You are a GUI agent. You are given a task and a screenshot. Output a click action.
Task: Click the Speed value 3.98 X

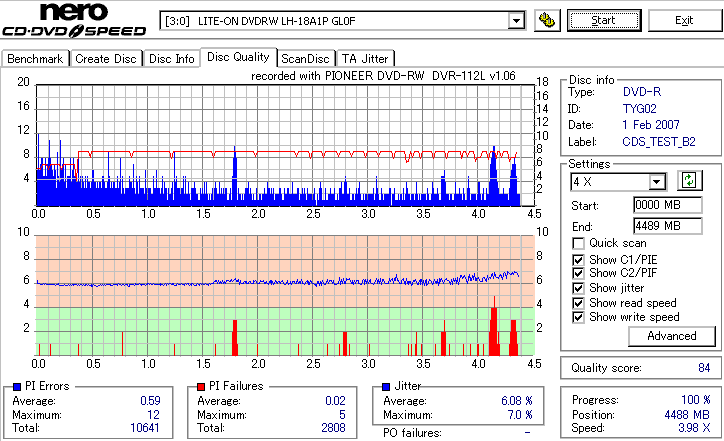(x=694, y=428)
